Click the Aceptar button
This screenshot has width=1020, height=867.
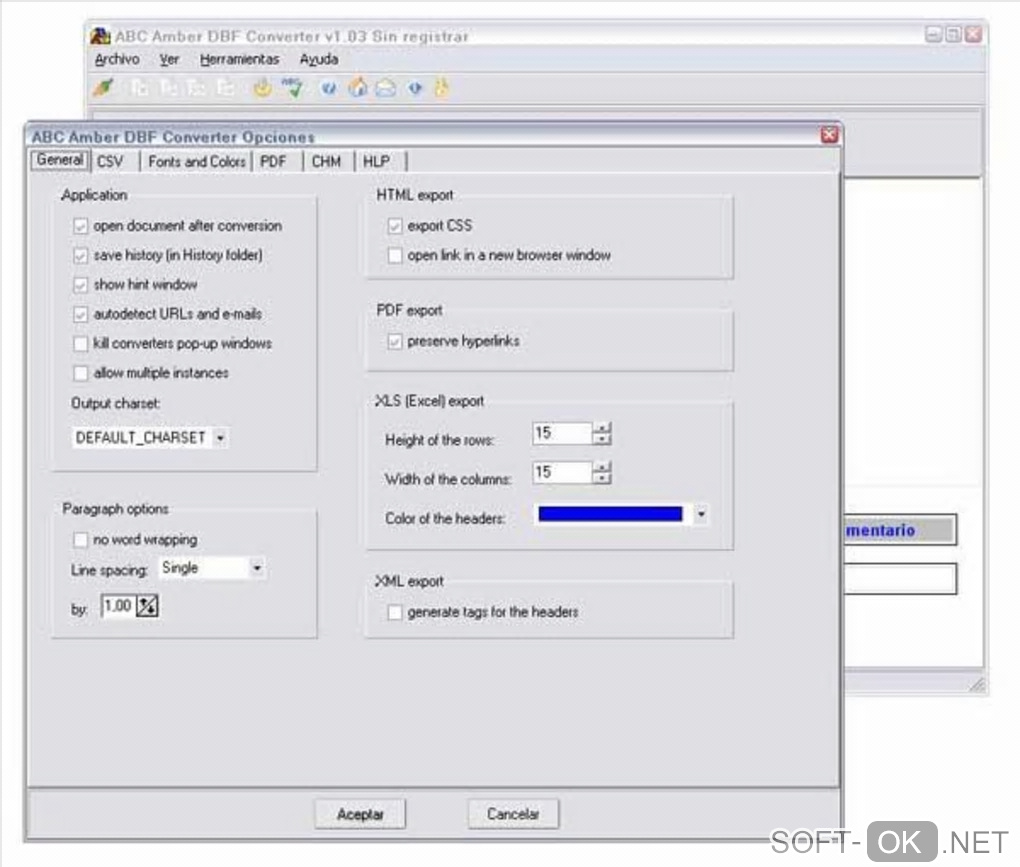360,814
